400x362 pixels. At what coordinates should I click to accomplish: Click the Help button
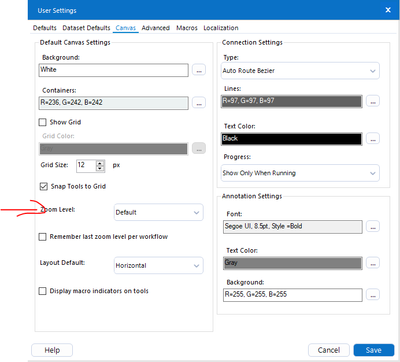click(x=52, y=350)
